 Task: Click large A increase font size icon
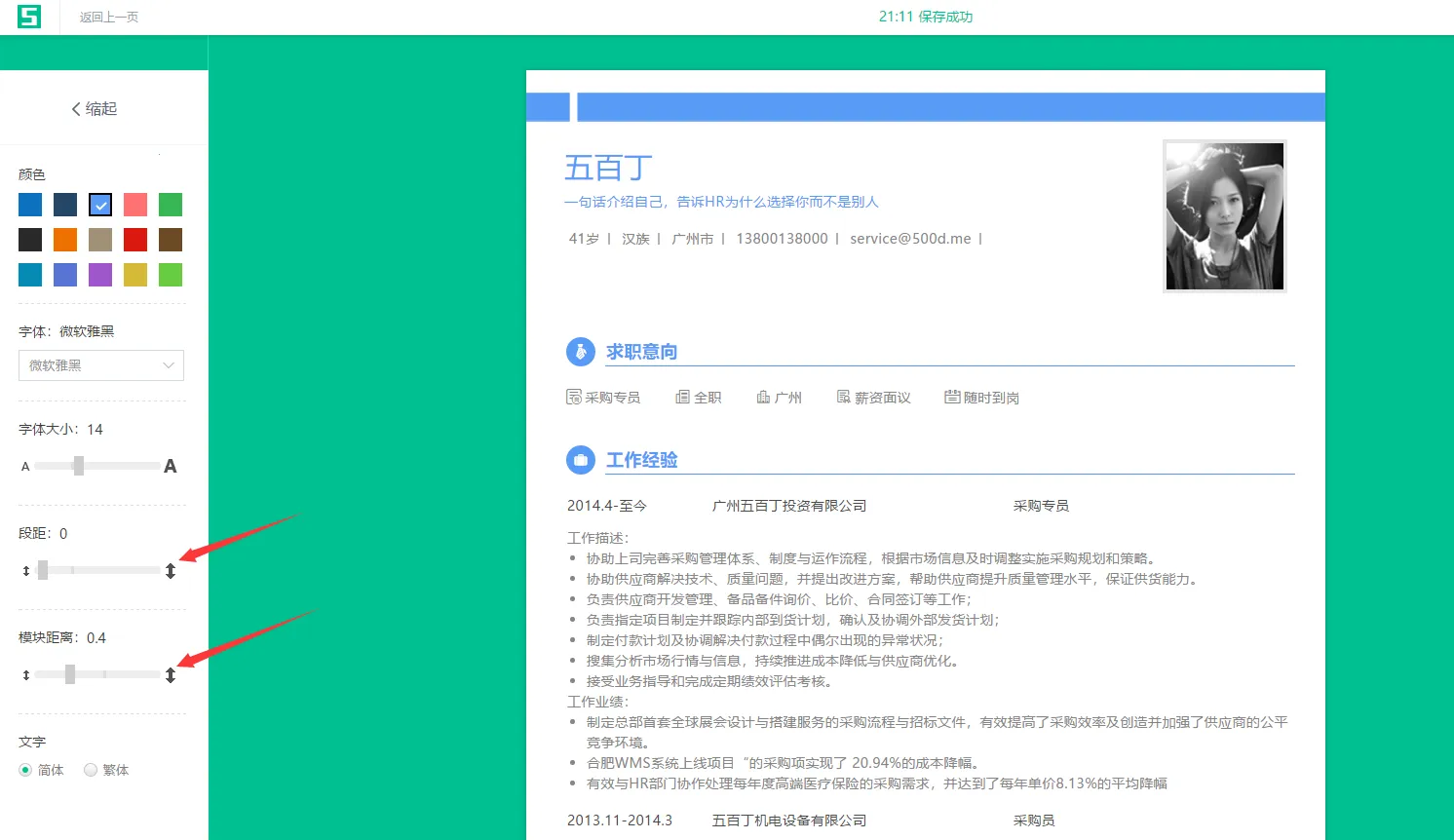tap(171, 466)
